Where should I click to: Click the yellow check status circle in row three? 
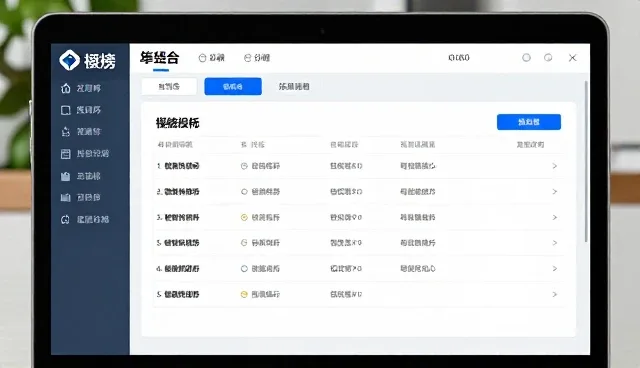tap(244, 217)
